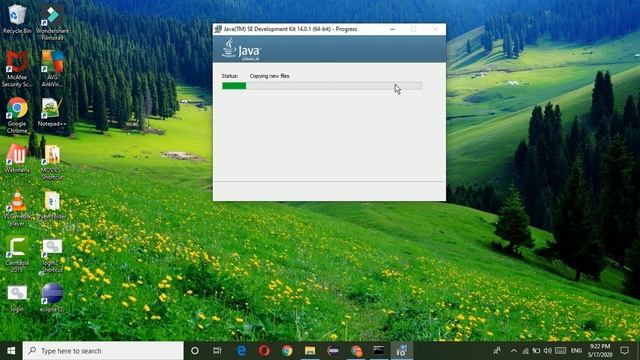Click the 'Status:' label in installer
640x360 pixels.
230,76
